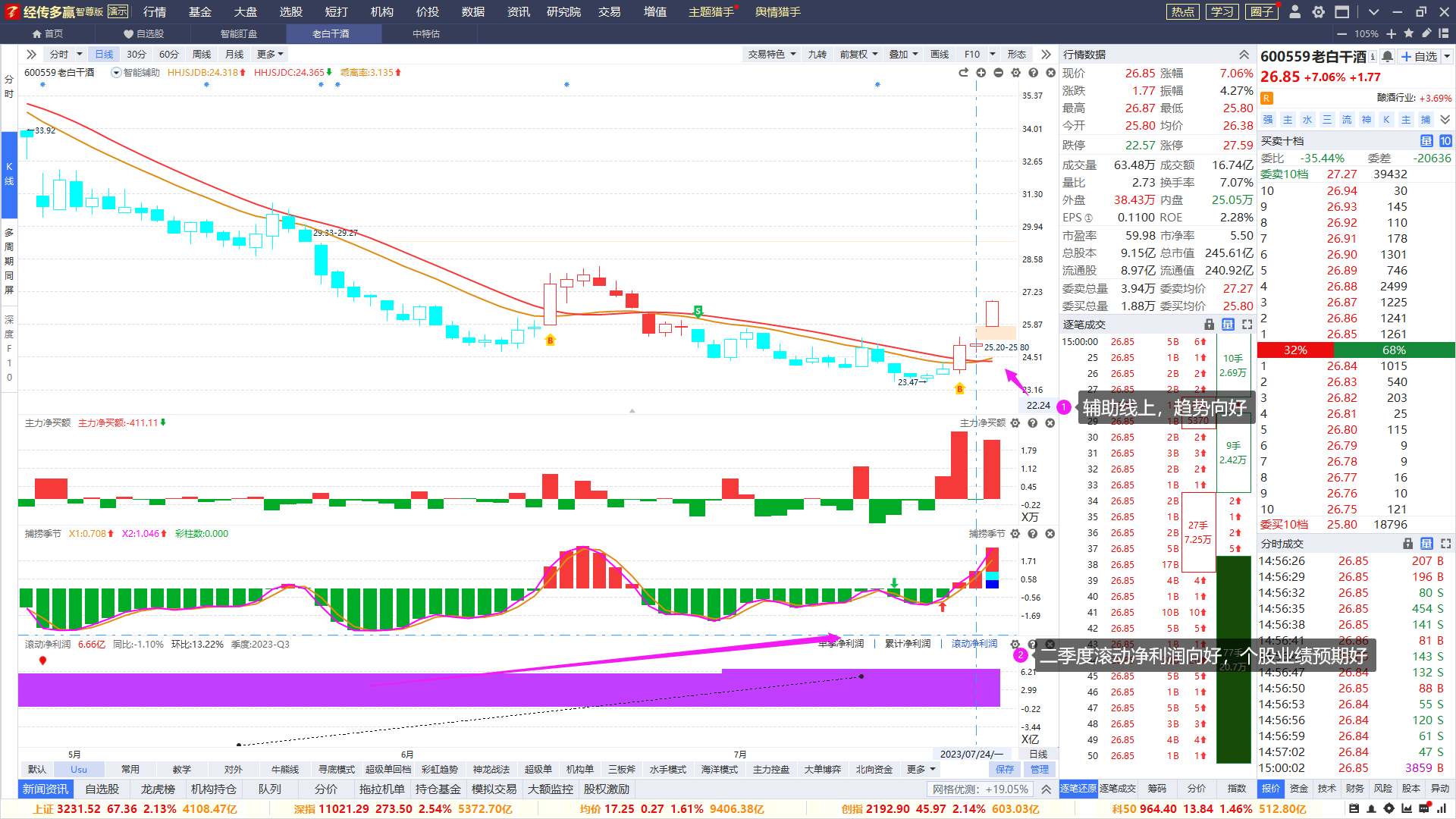Click the redo arrow icon in main chart
1456x819 pixels.
[963, 73]
